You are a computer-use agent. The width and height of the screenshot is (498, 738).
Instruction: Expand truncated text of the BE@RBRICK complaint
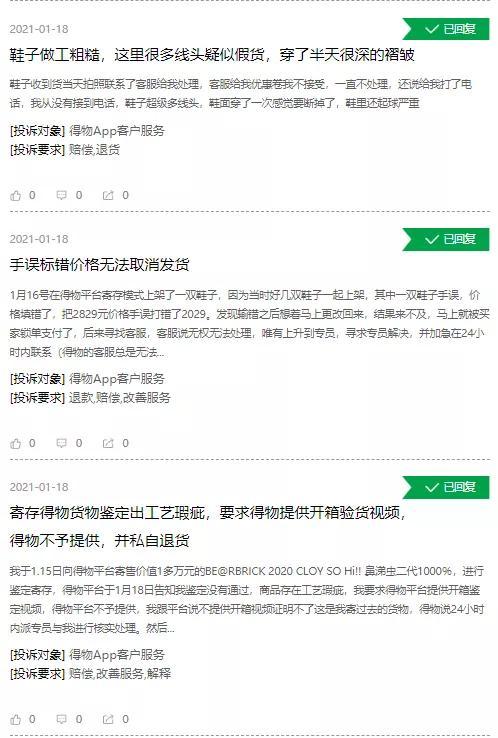[170, 629]
